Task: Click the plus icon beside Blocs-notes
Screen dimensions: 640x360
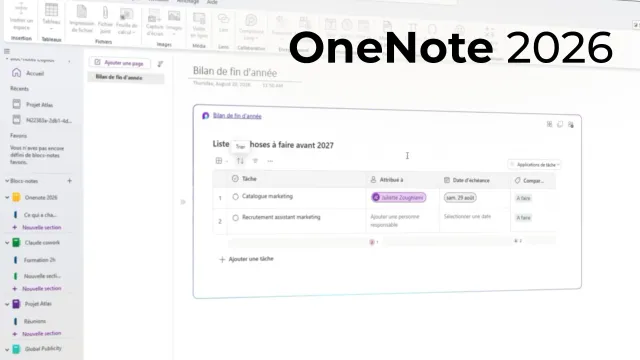Action: point(69,181)
